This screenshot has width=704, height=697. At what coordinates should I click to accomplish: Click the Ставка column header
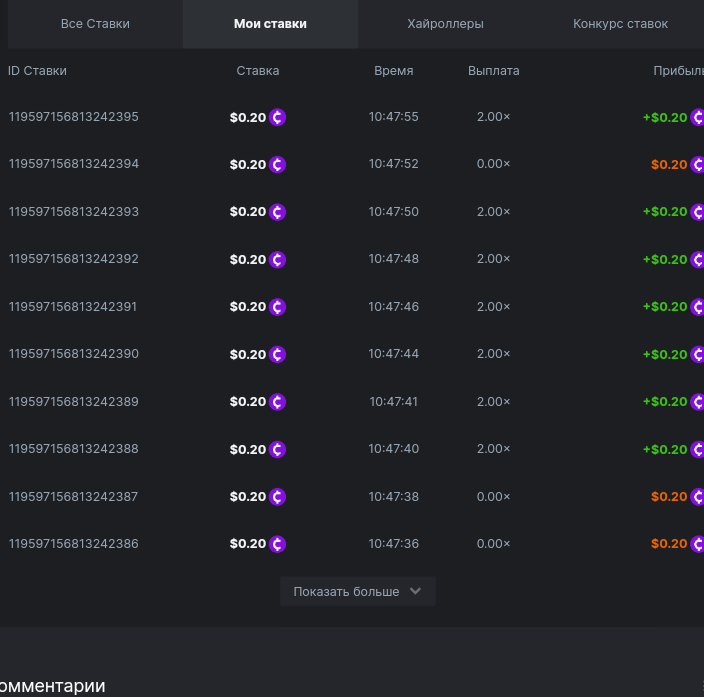click(258, 71)
